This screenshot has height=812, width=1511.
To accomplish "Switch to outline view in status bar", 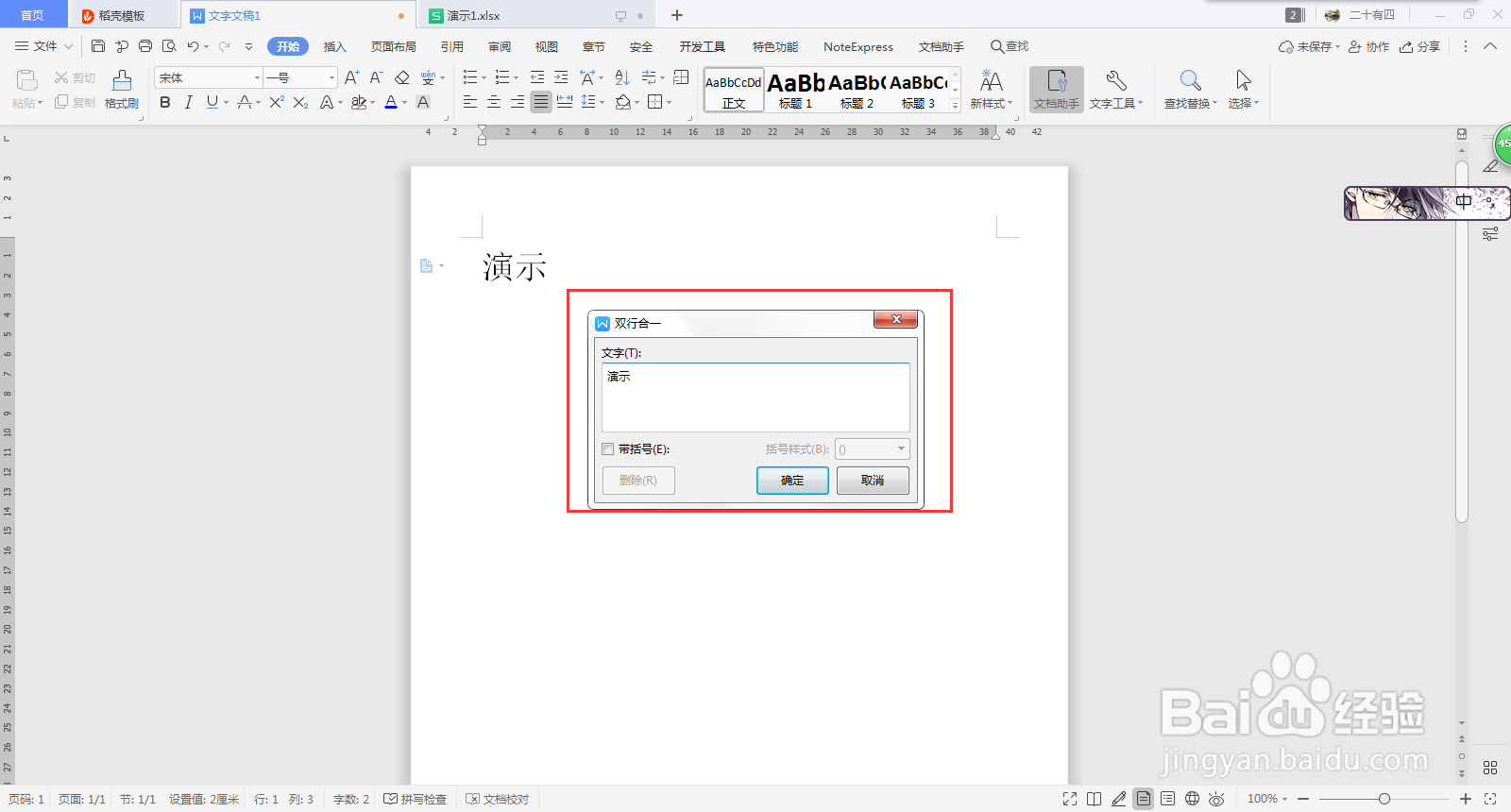I will click(1168, 799).
